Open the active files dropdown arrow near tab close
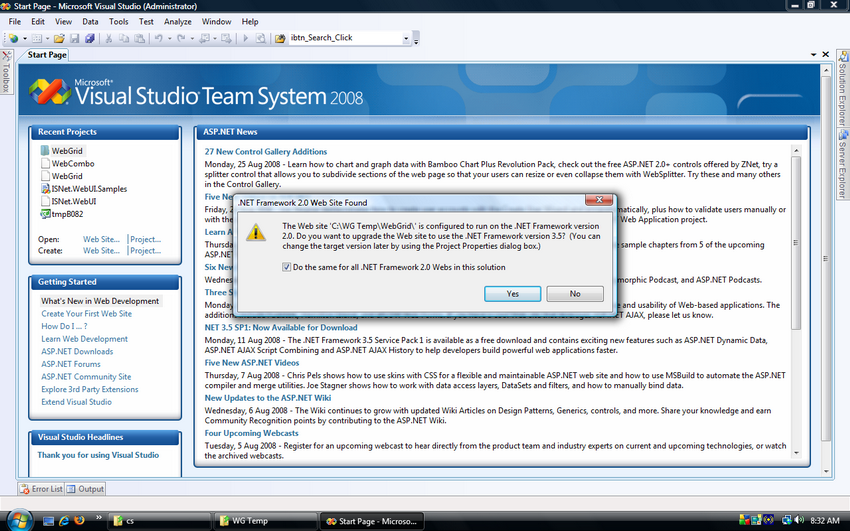The width and height of the screenshot is (850, 531). (813, 55)
